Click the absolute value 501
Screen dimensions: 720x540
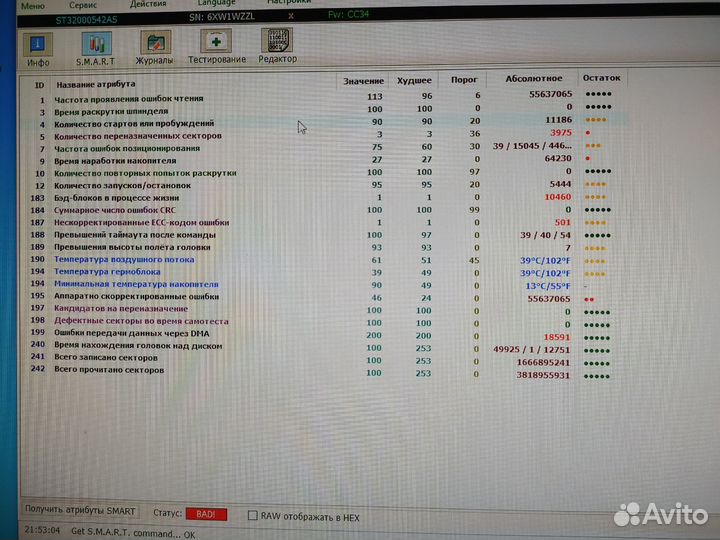(x=562, y=223)
